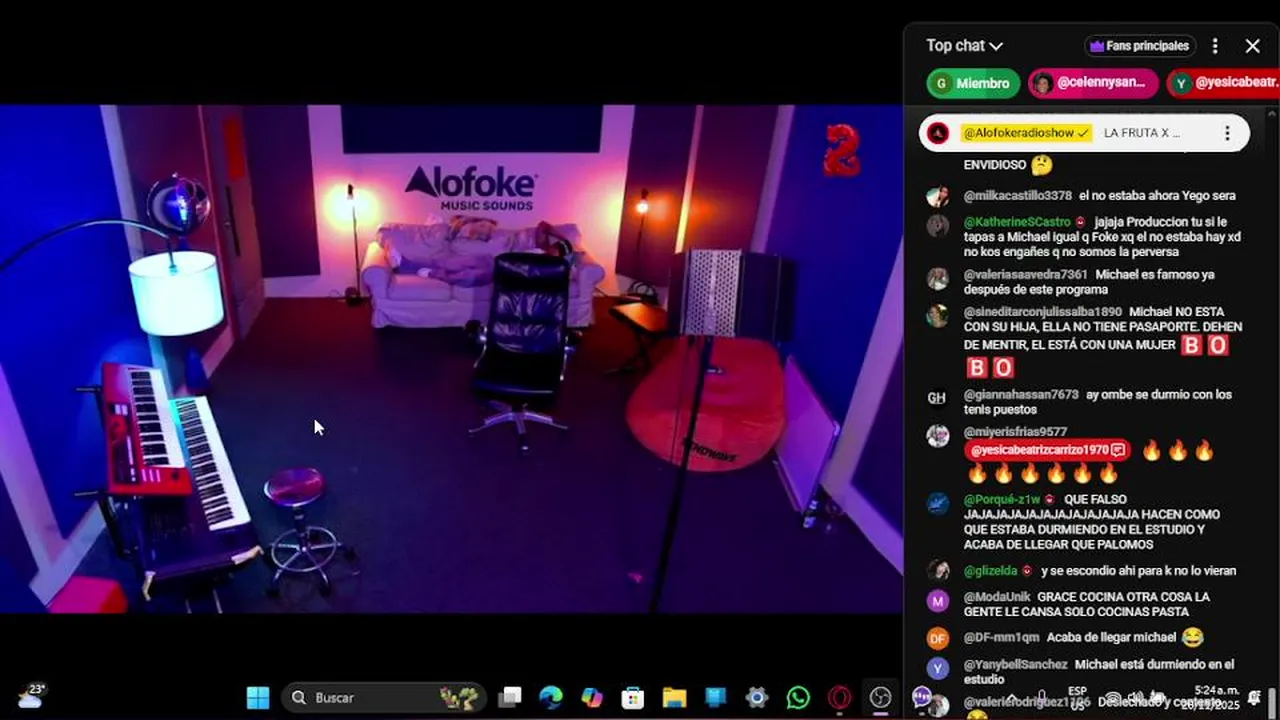
Task: Click Alofokeradioshow avatar in pinned message
Action: pyautogui.click(x=938, y=133)
